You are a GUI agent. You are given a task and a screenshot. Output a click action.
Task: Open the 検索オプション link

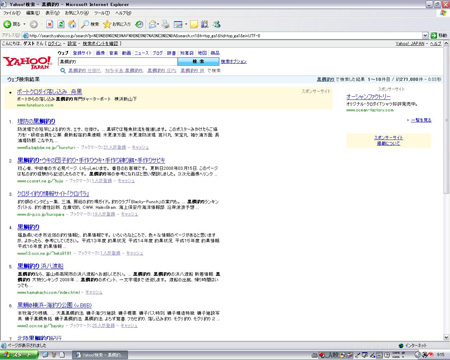click(x=234, y=62)
